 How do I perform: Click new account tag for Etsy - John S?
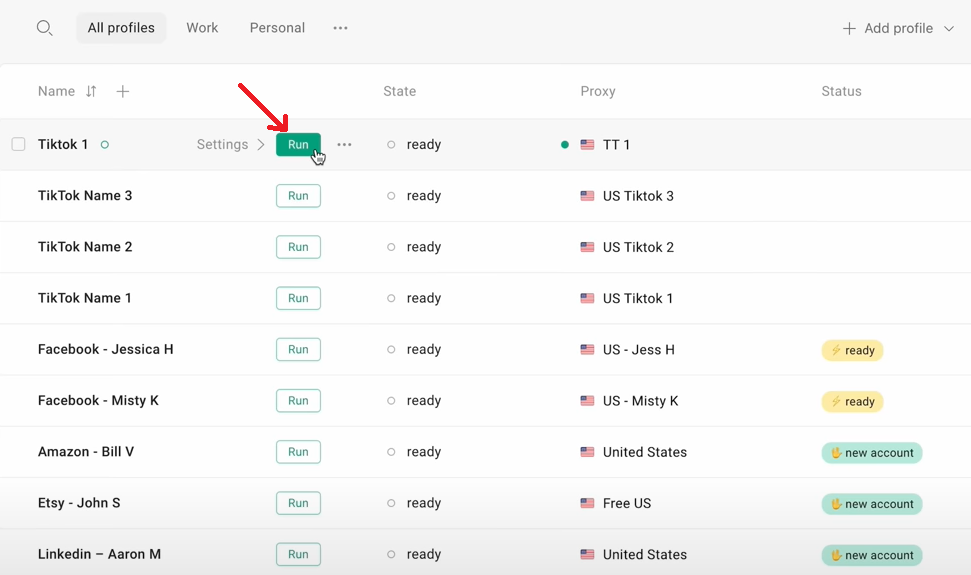tap(872, 504)
